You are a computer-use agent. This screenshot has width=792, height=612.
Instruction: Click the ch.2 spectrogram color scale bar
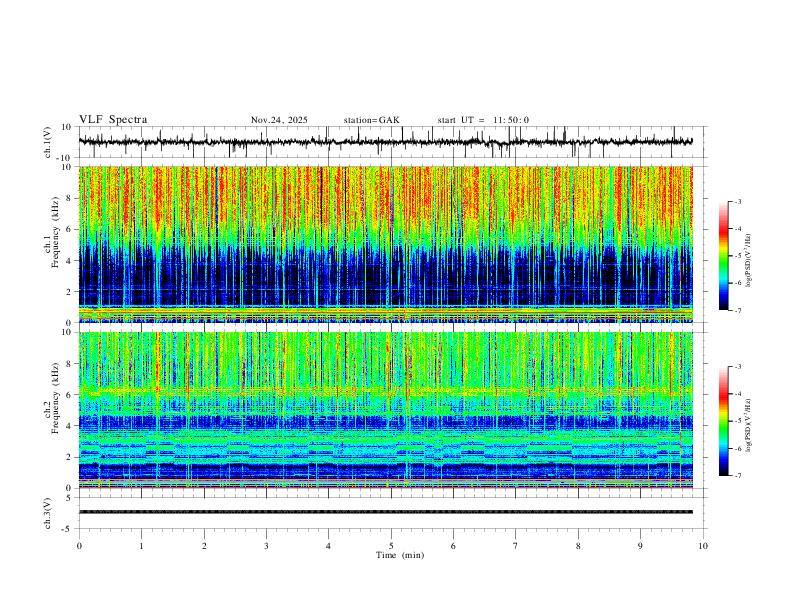tap(723, 421)
